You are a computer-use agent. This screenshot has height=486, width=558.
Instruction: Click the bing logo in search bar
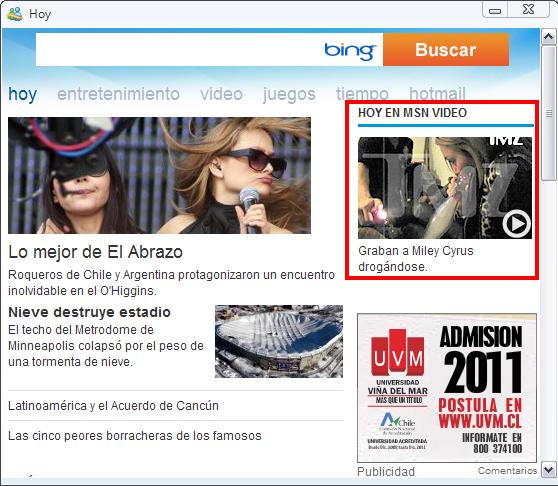350,51
